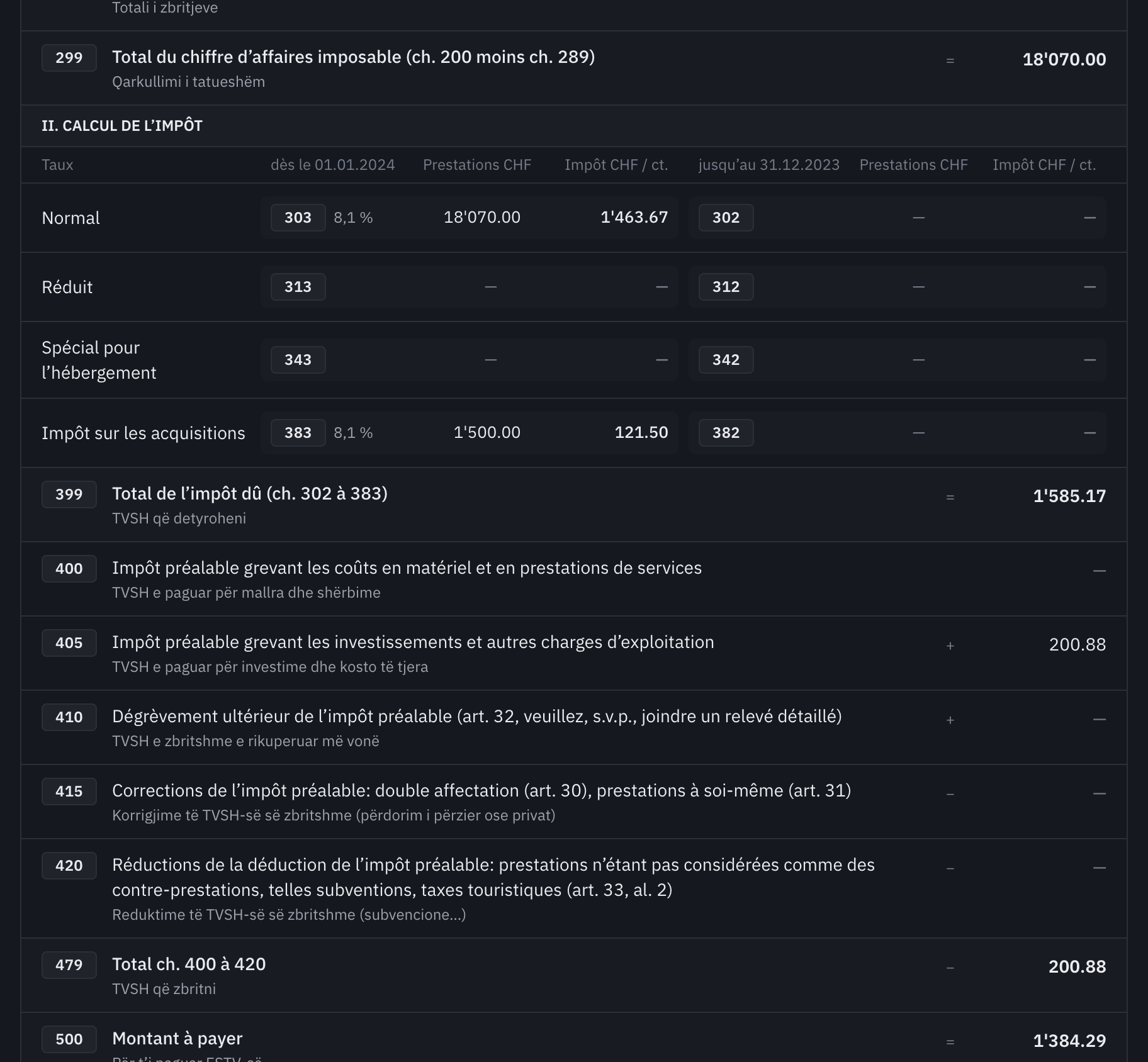Click the Dégrèvement ultérieur row label
Viewport: 1148px width, 1062px height.
point(477,716)
